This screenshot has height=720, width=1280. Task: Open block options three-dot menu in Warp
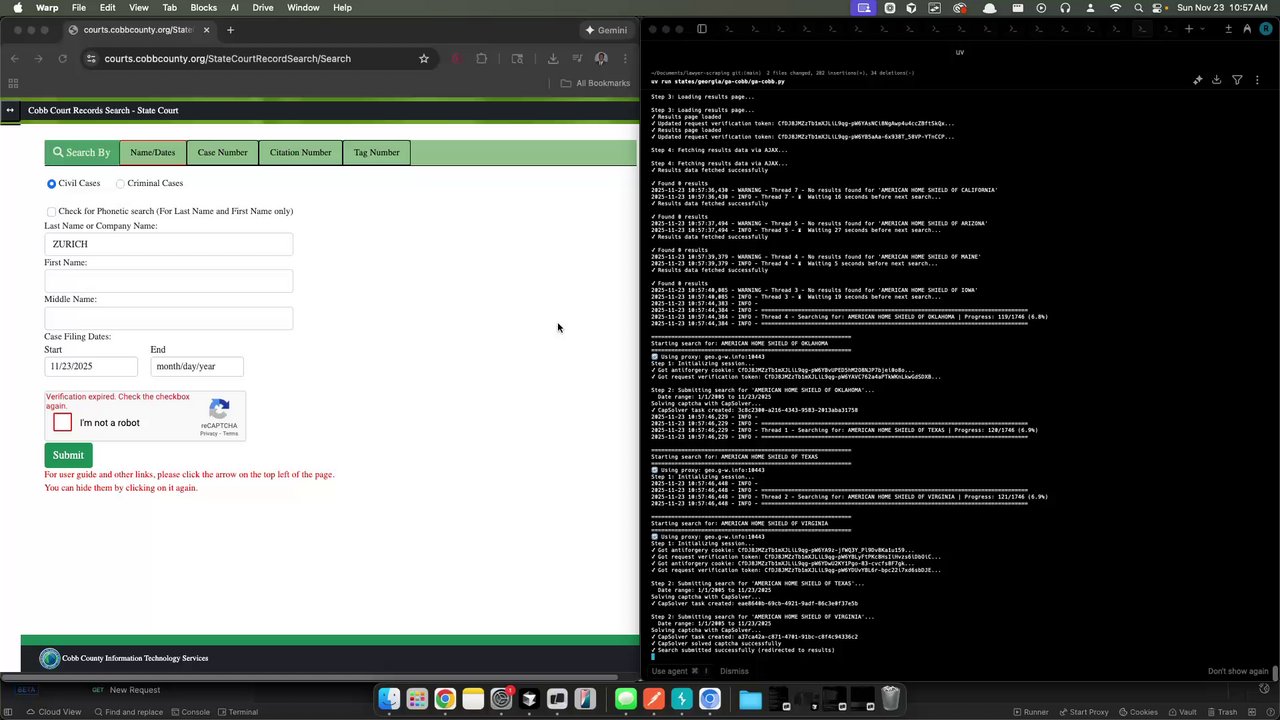click(1256, 80)
